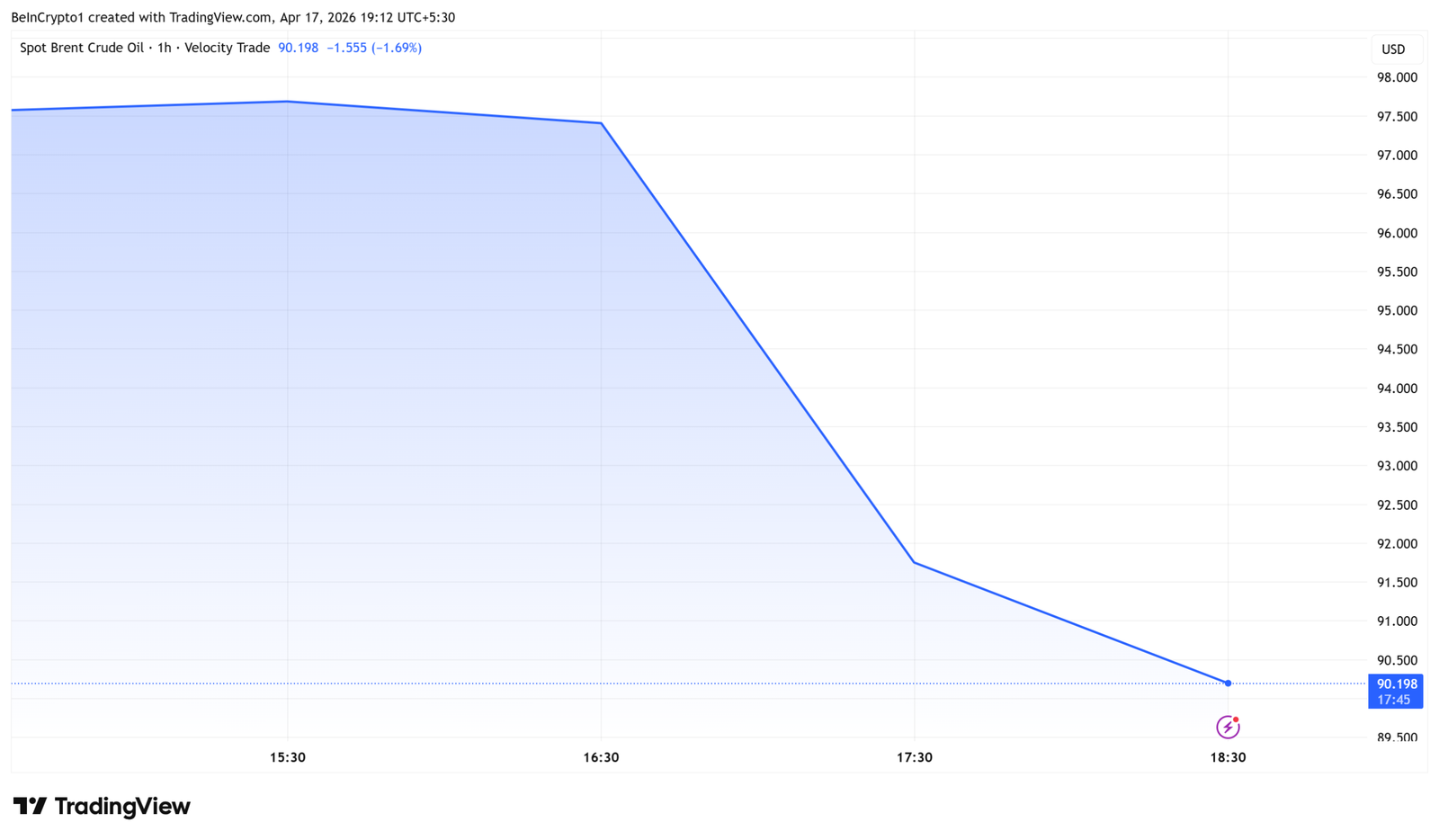Click the TradingView wordmark text
1439x840 pixels.
[x=122, y=806]
